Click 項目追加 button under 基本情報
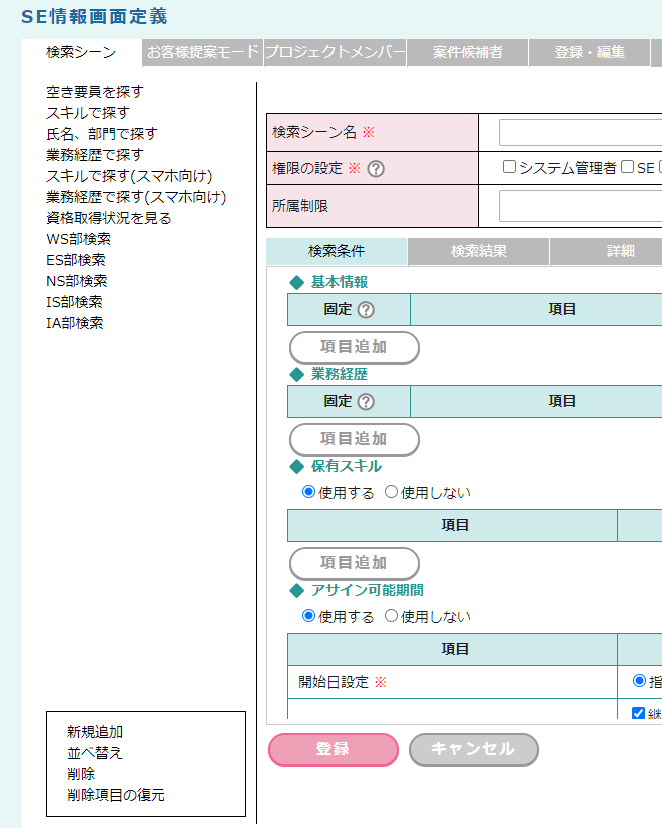 click(354, 347)
